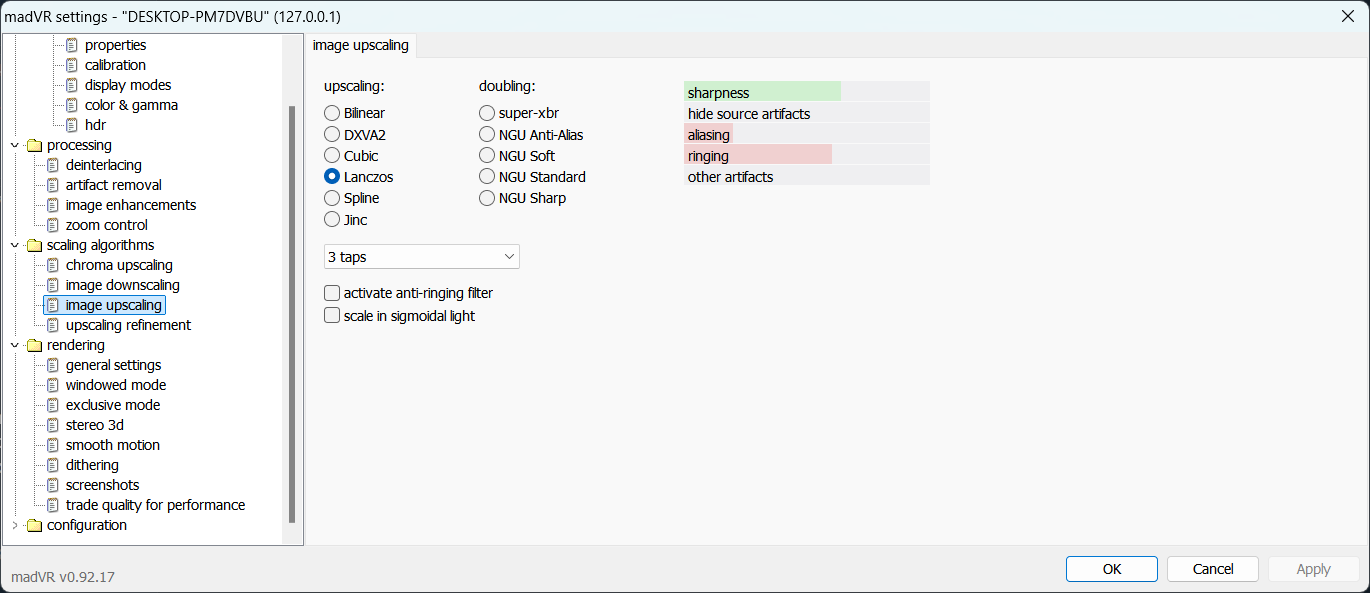Select upscaling refinement in the tree
The width and height of the screenshot is (1370, 593).
click(128, 325)
